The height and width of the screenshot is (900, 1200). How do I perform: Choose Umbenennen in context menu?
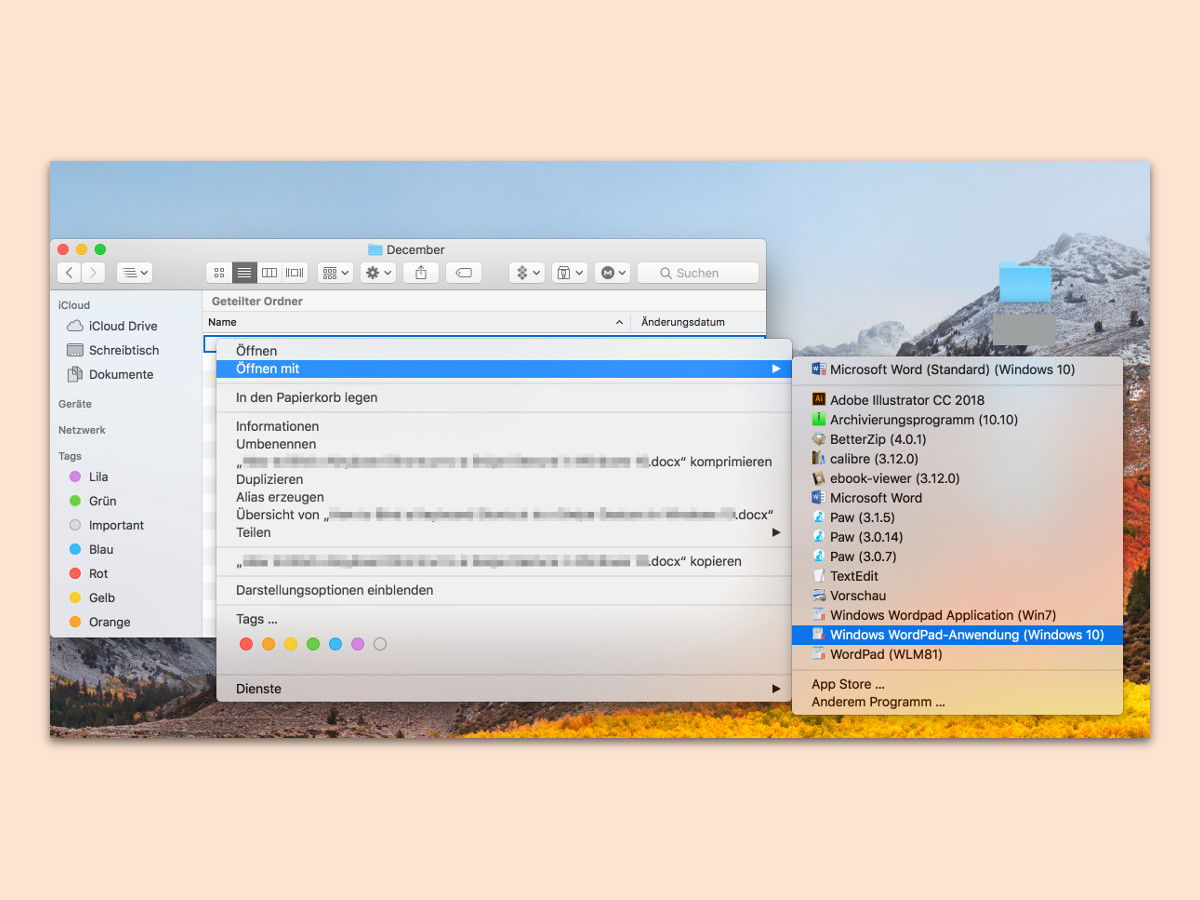pyautogui.click(x=504, y=444)
